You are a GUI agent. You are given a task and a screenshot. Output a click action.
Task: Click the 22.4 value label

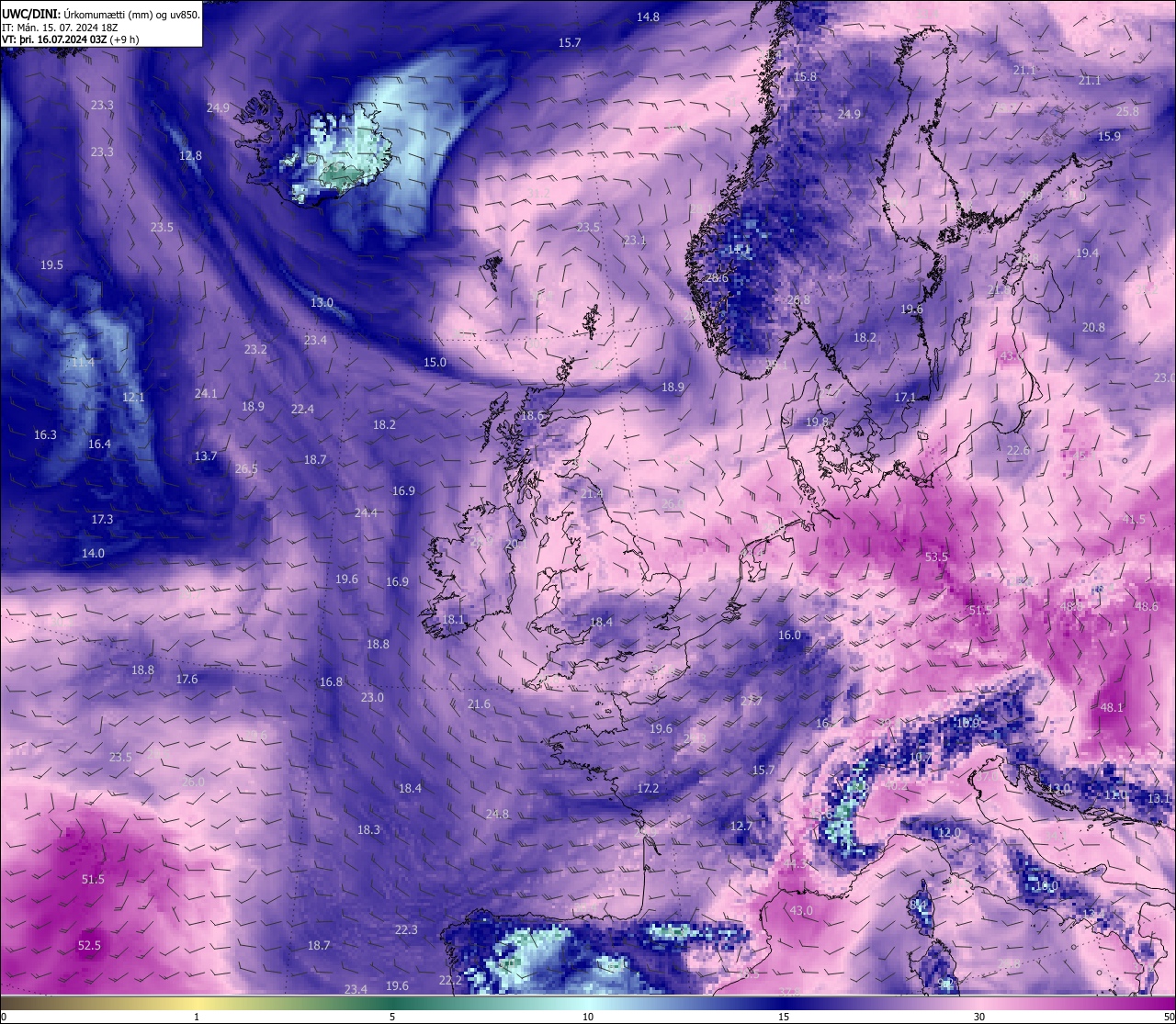302,409
